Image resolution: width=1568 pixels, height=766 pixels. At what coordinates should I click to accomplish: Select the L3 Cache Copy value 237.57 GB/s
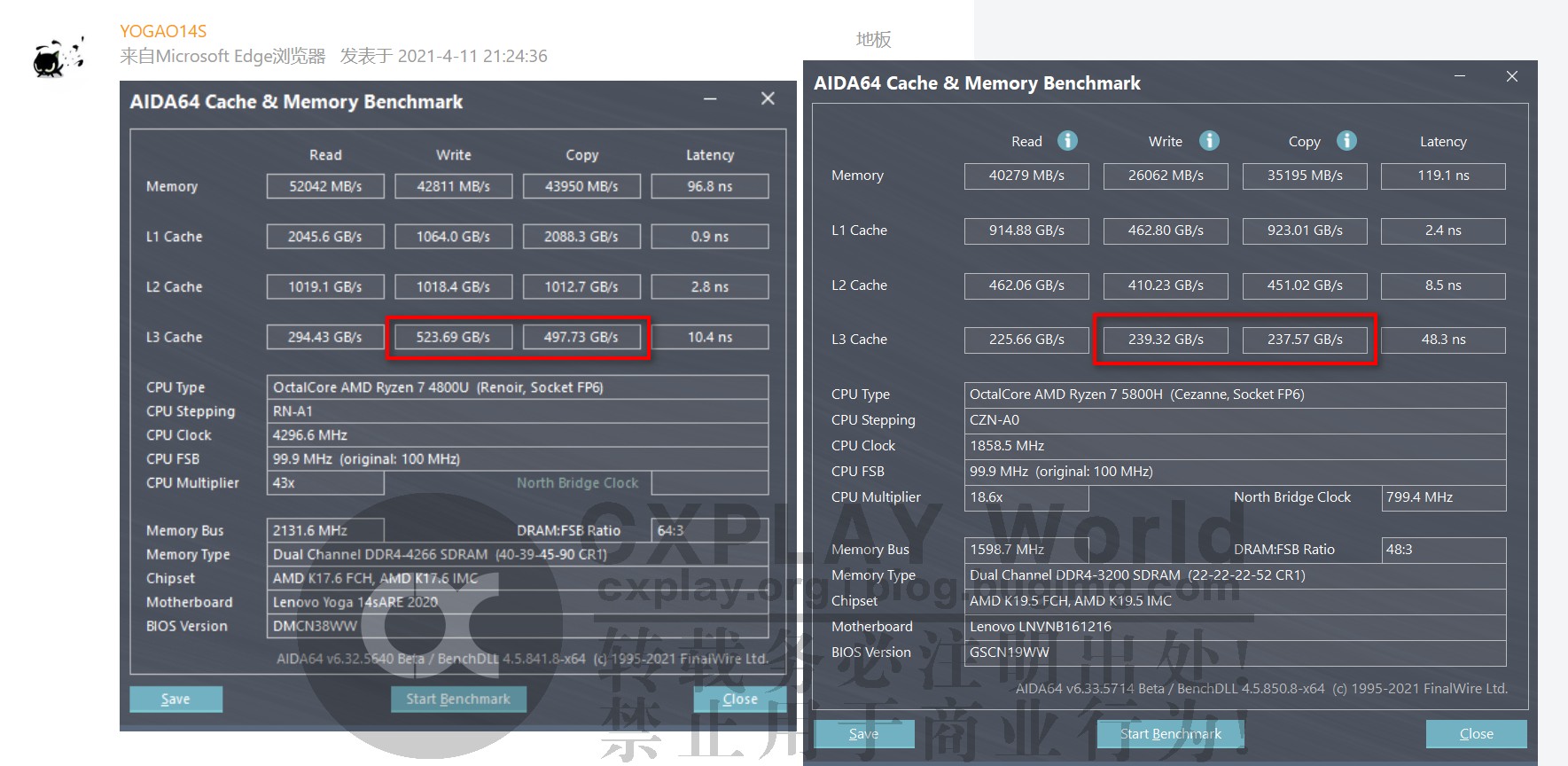pyautogui.click(x=1305, y=340)
